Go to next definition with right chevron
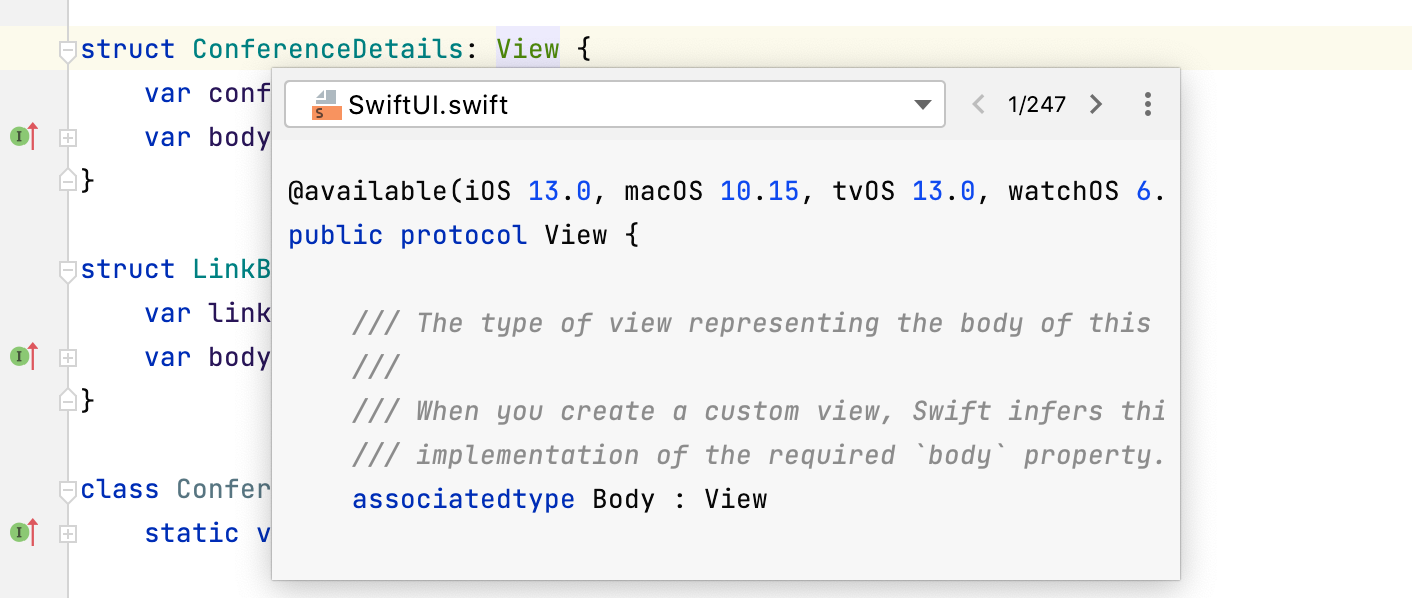1412x598 pixels. pyautogui.click(x=1096, y=104)
